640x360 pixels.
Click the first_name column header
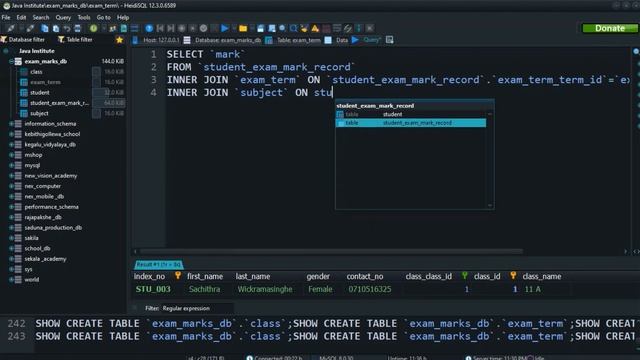point(205,276)
